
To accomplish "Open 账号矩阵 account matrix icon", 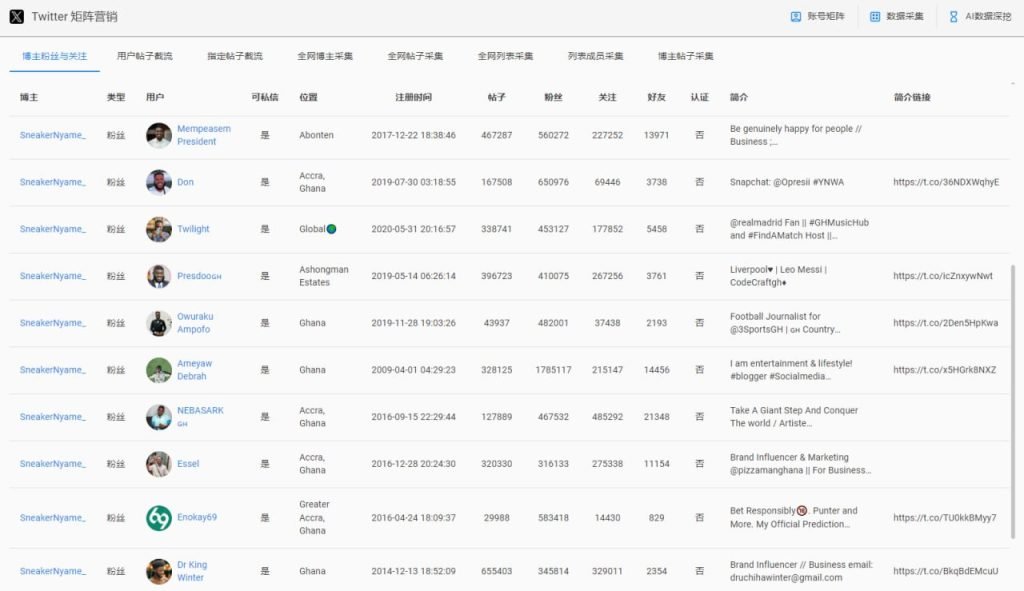I will (796, 17).
